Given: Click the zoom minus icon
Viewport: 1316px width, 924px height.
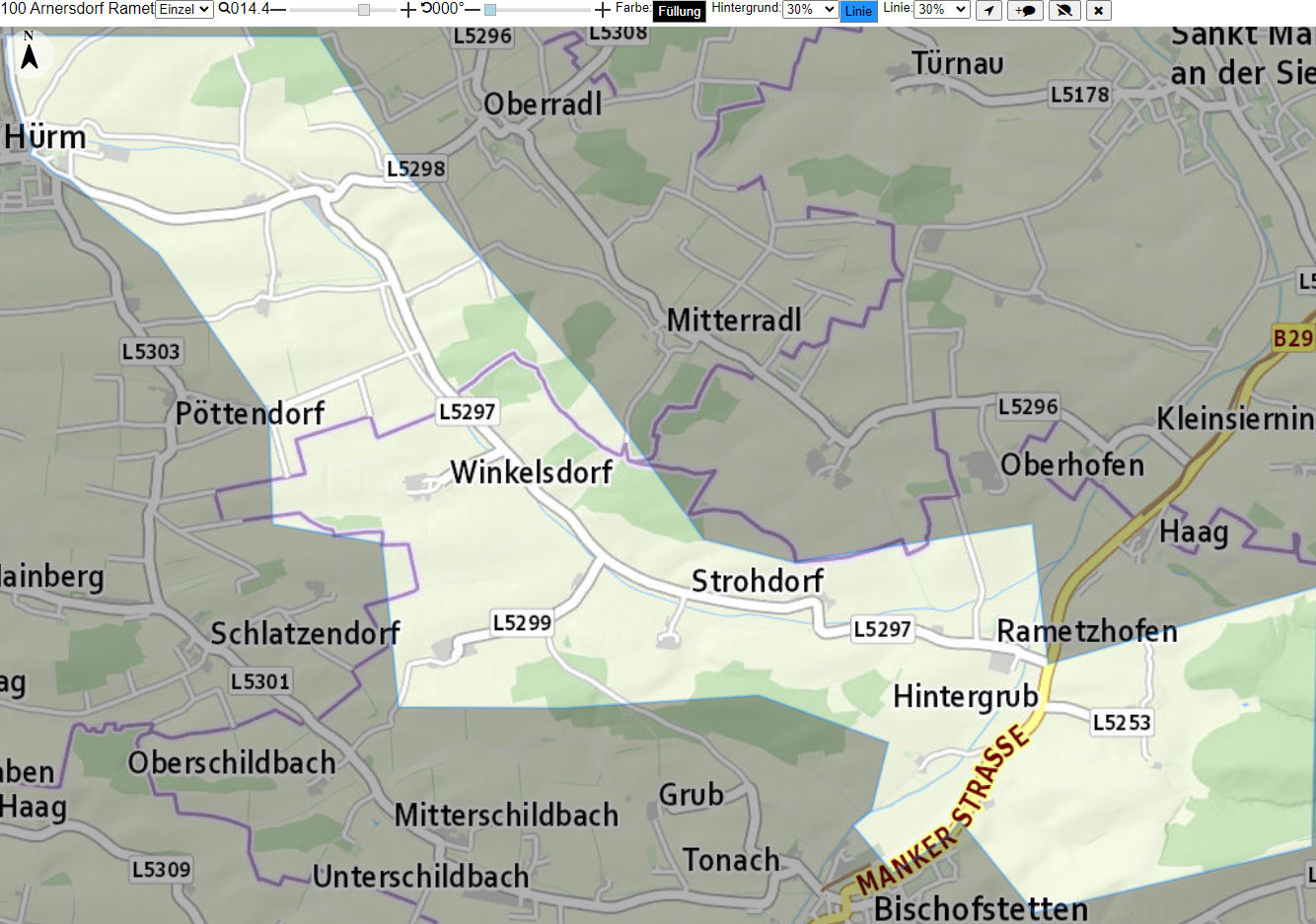Looking at the screenshot, I should pos(278,9).
